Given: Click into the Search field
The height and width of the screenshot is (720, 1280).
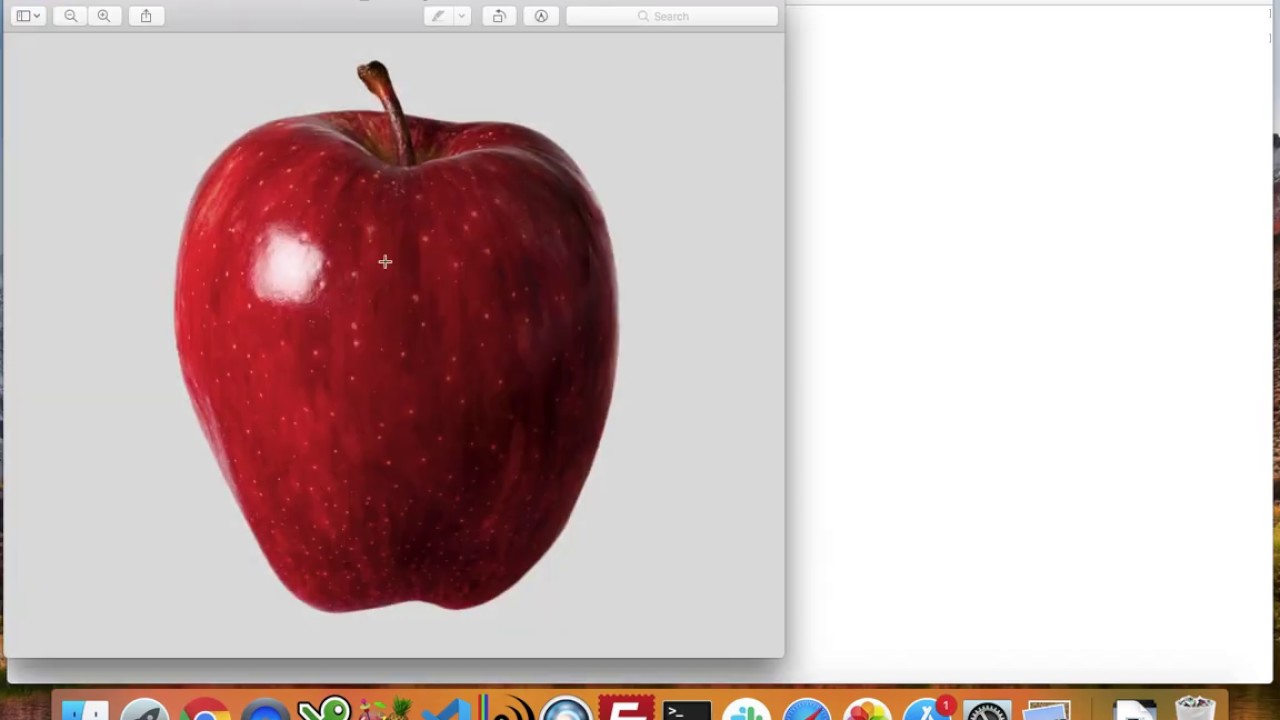Looking at the screenshot, I should coord(672,16).
